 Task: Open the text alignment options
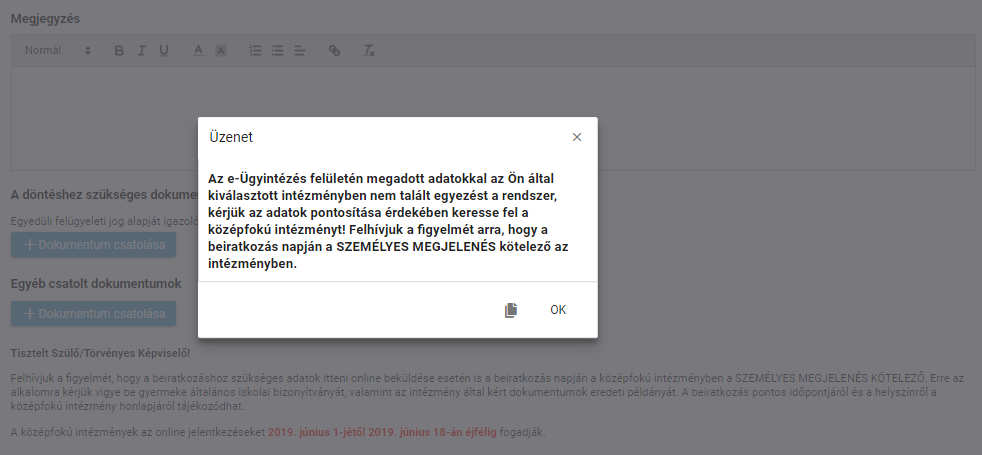(299, 51)
